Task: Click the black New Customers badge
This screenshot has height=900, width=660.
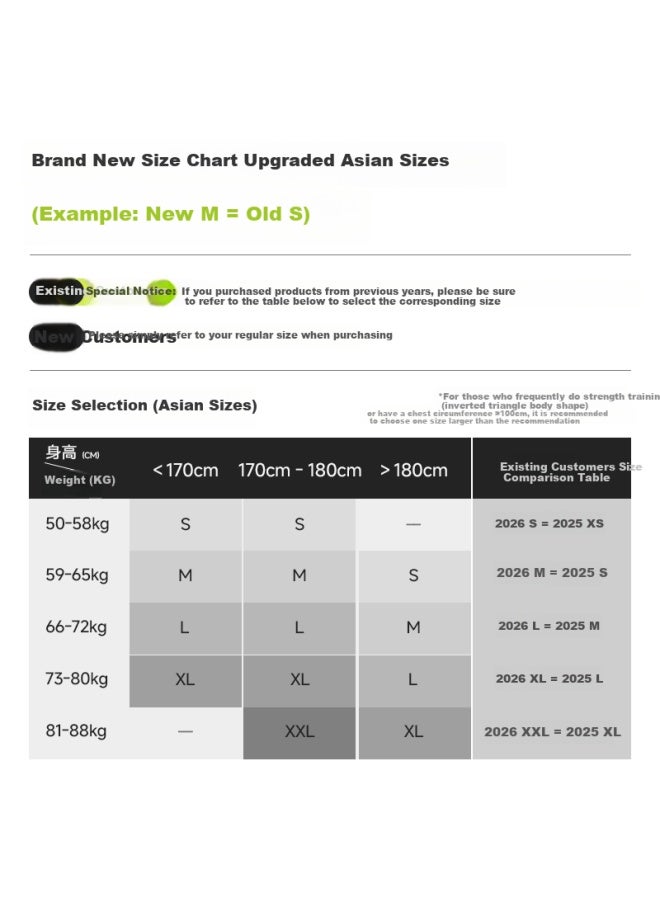Action: point(56,337)
